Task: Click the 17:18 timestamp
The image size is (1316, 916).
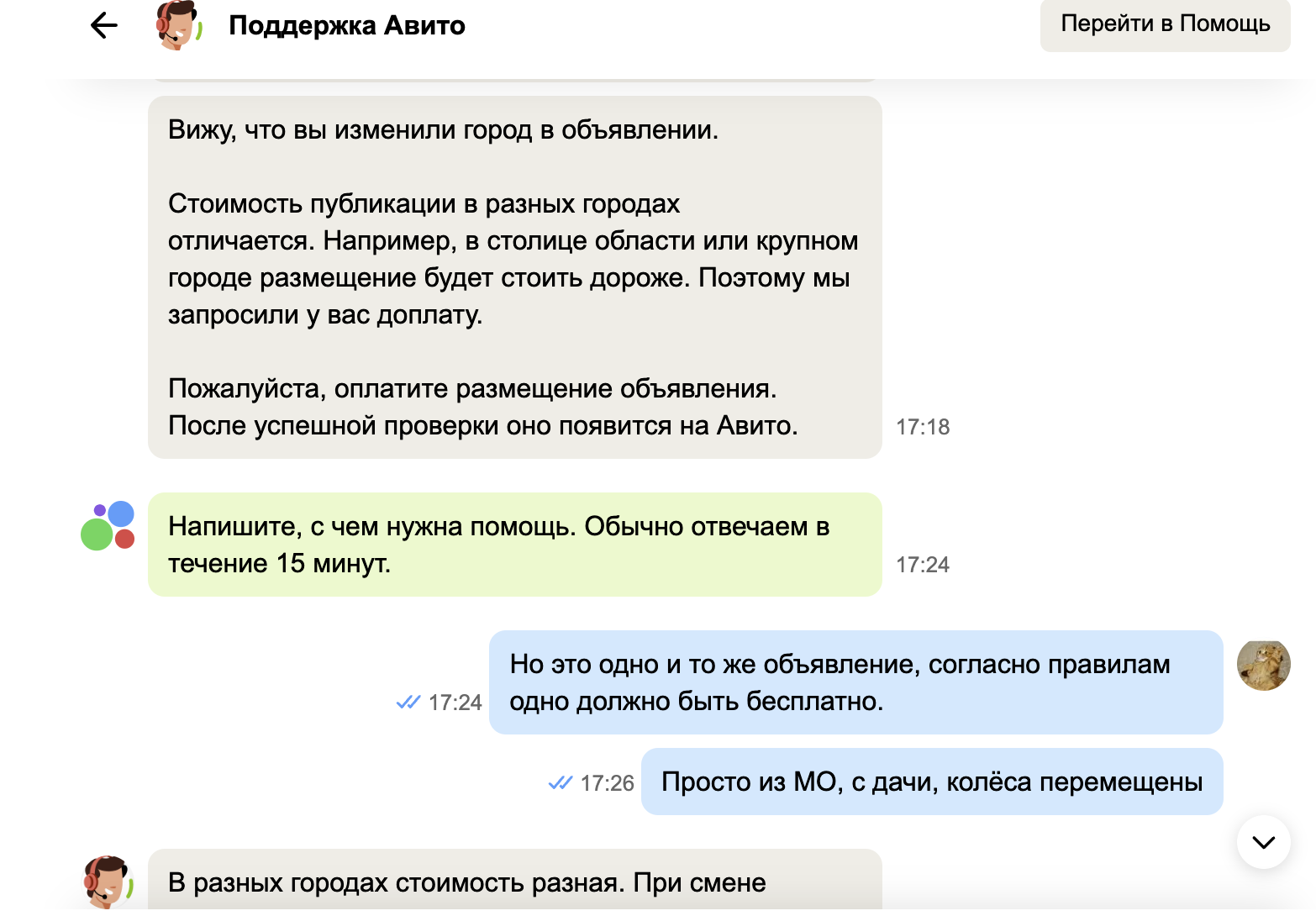Action: click(x=923, y=427)
